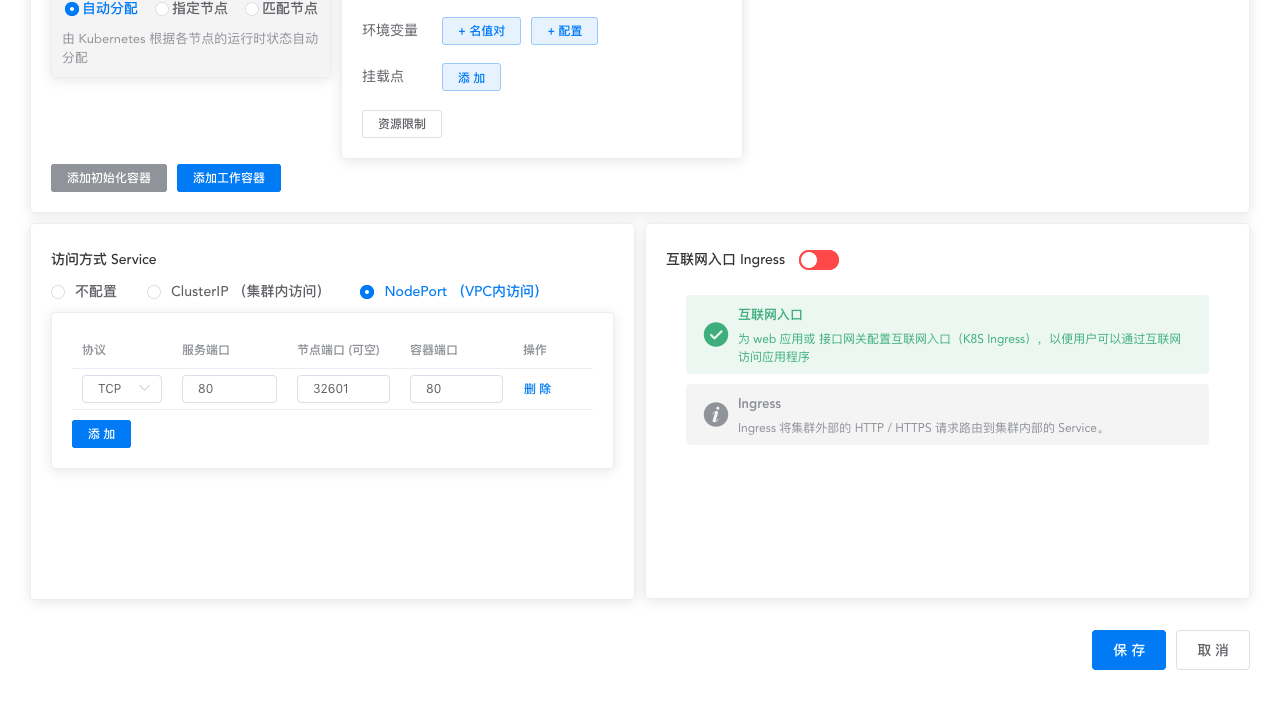Viewport: 1280px width, 720px height.
Task: Select the 指定节点 radio option
Action: pos(160,8)
